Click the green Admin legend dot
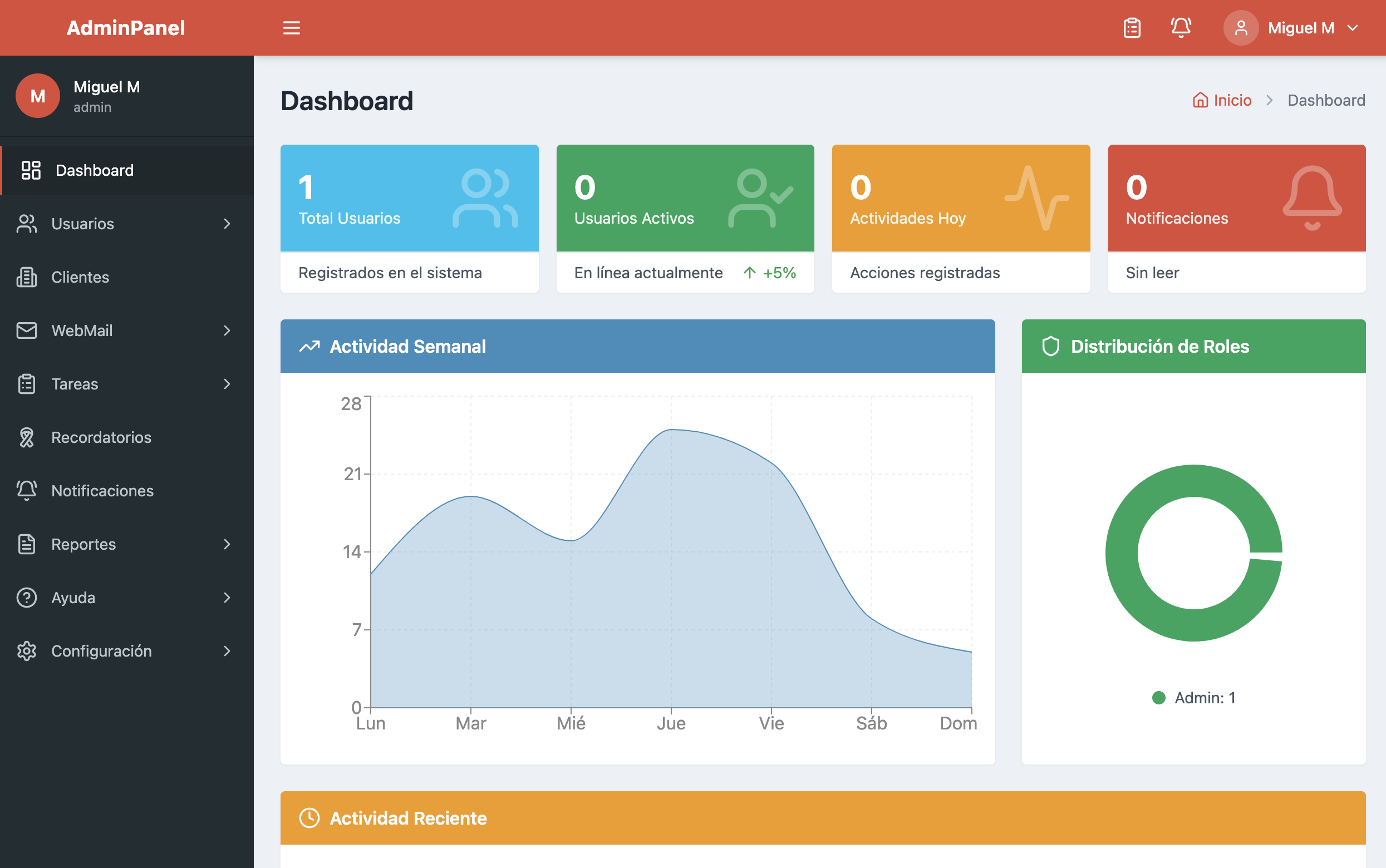The height and width of the screenshot is (868, 1386). point(1159,698)
